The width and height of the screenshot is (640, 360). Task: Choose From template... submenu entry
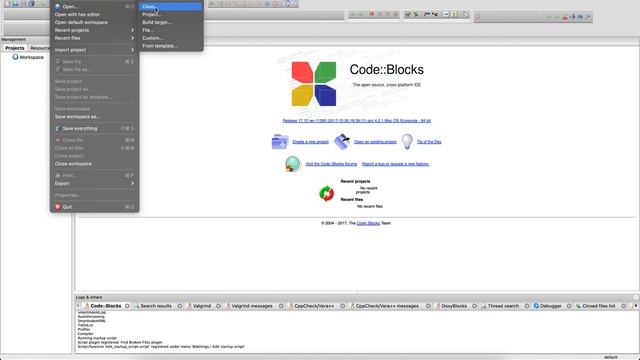[171, 46]
